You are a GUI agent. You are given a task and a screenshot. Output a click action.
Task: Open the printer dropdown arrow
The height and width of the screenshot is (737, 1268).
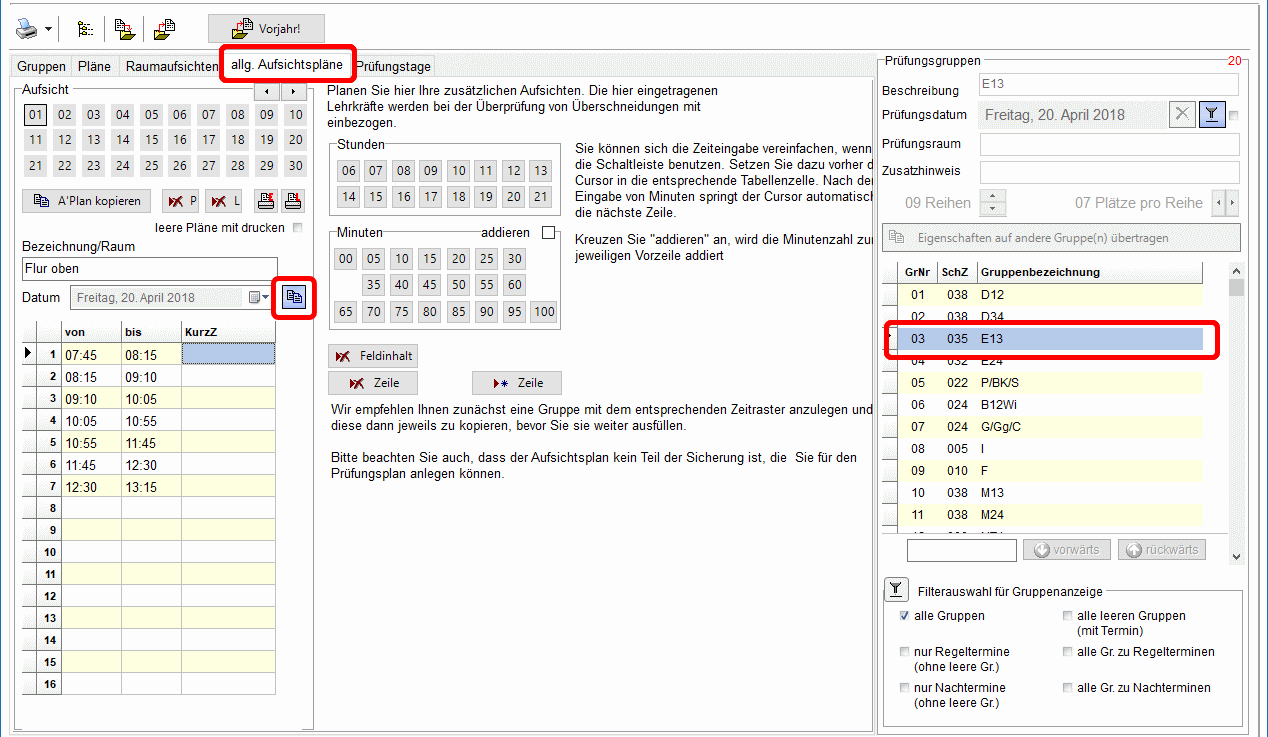(x=48, y=29)
